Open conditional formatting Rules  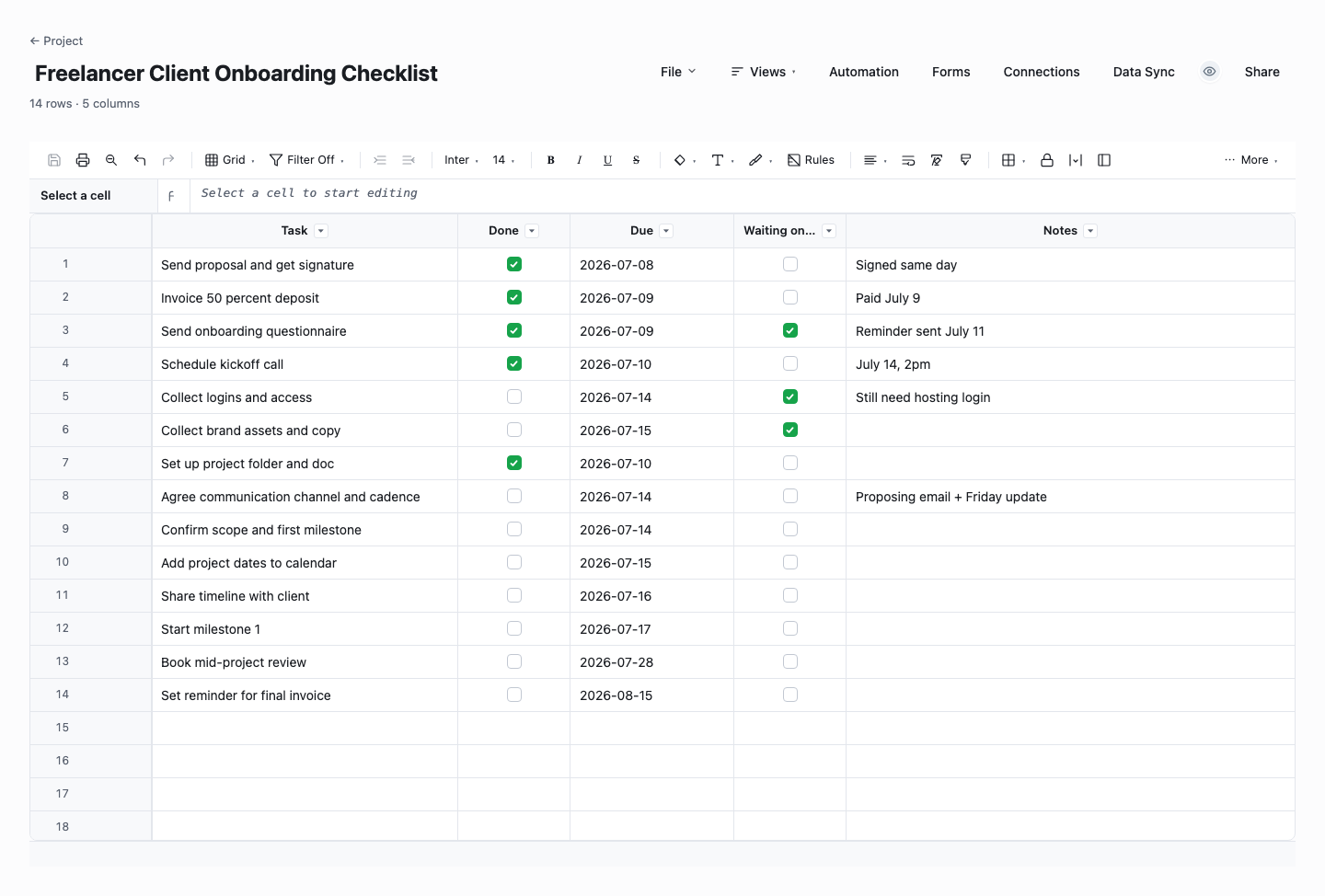pyautogui.click(x=811, y=160)
